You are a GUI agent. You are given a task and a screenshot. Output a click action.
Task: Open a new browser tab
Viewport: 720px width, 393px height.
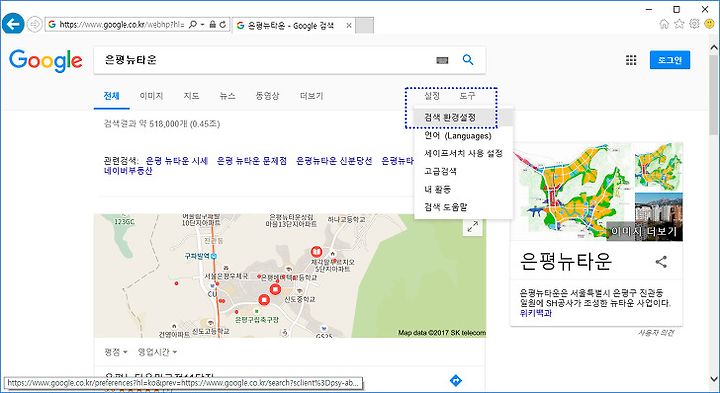click(365, 26)
